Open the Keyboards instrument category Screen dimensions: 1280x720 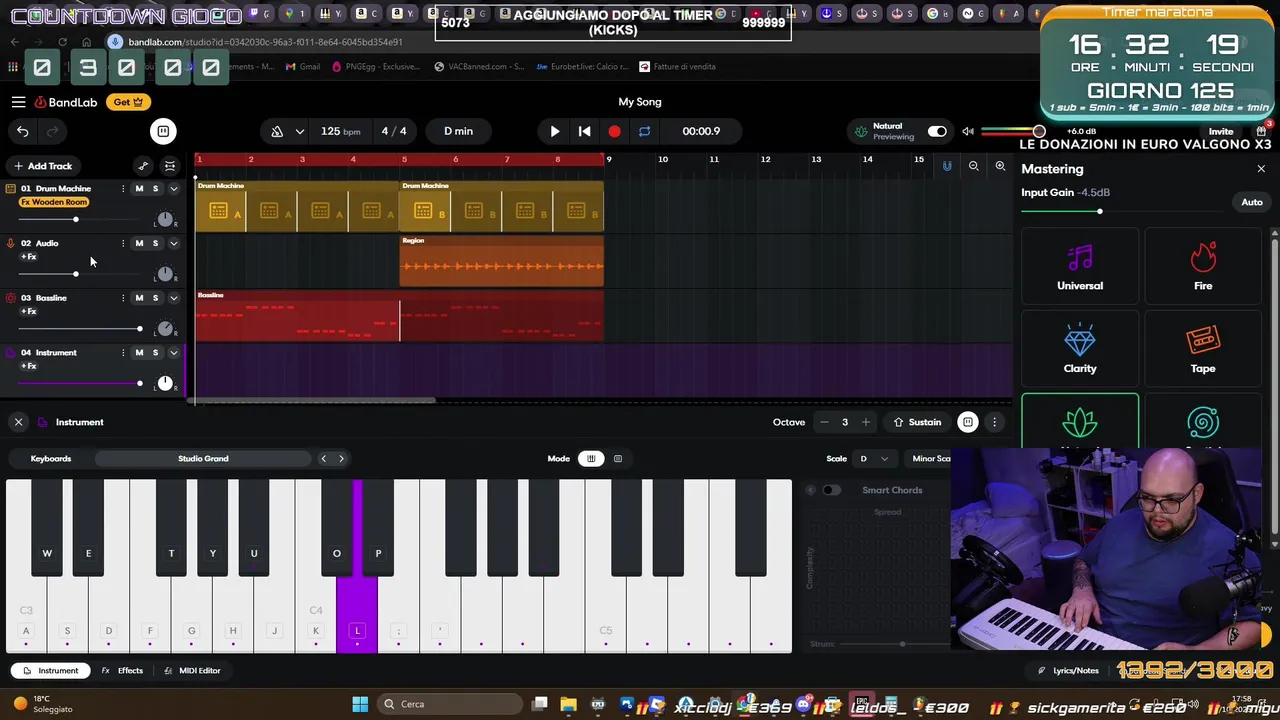coord(51,459)
